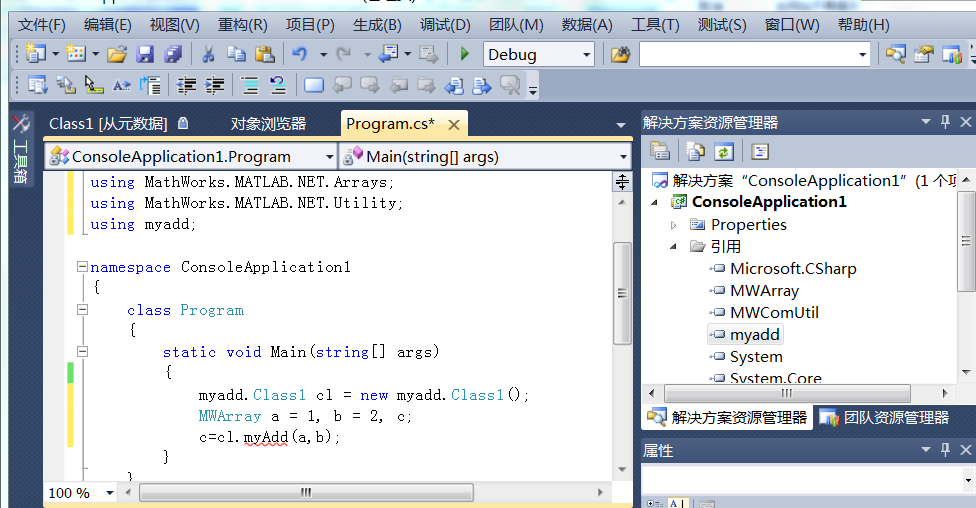Open the 调试(D) menu
Image resolution: width=976 pixels, height=508 pixels.
(x=445, y=25)
